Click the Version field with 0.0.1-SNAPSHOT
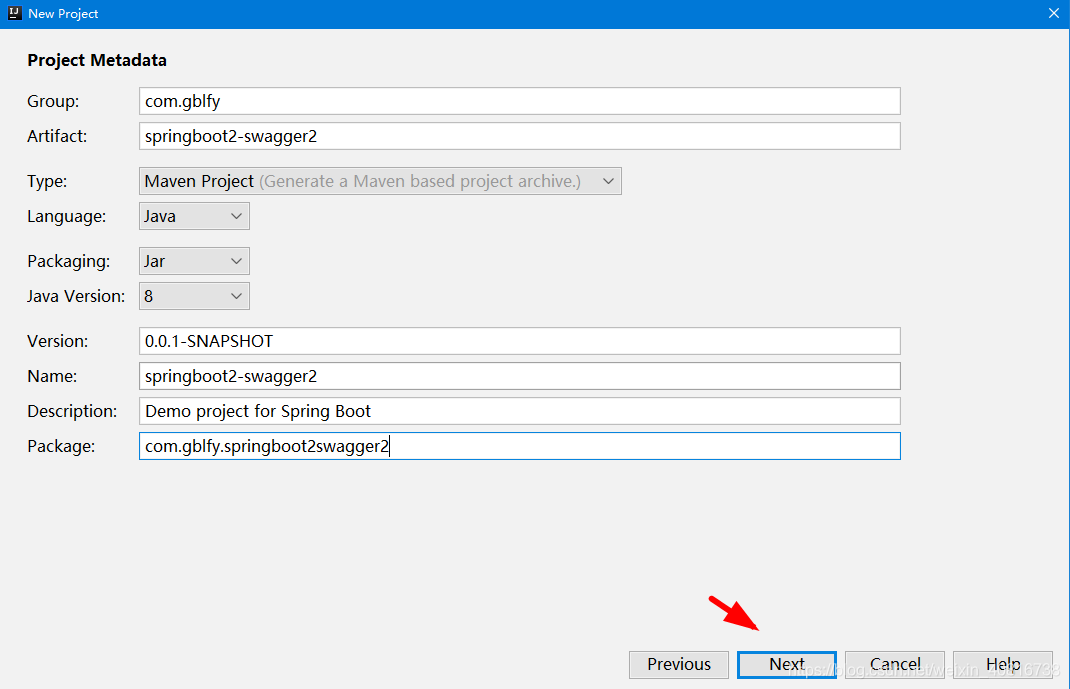The image size is (1070, 689). pos(519,341)
